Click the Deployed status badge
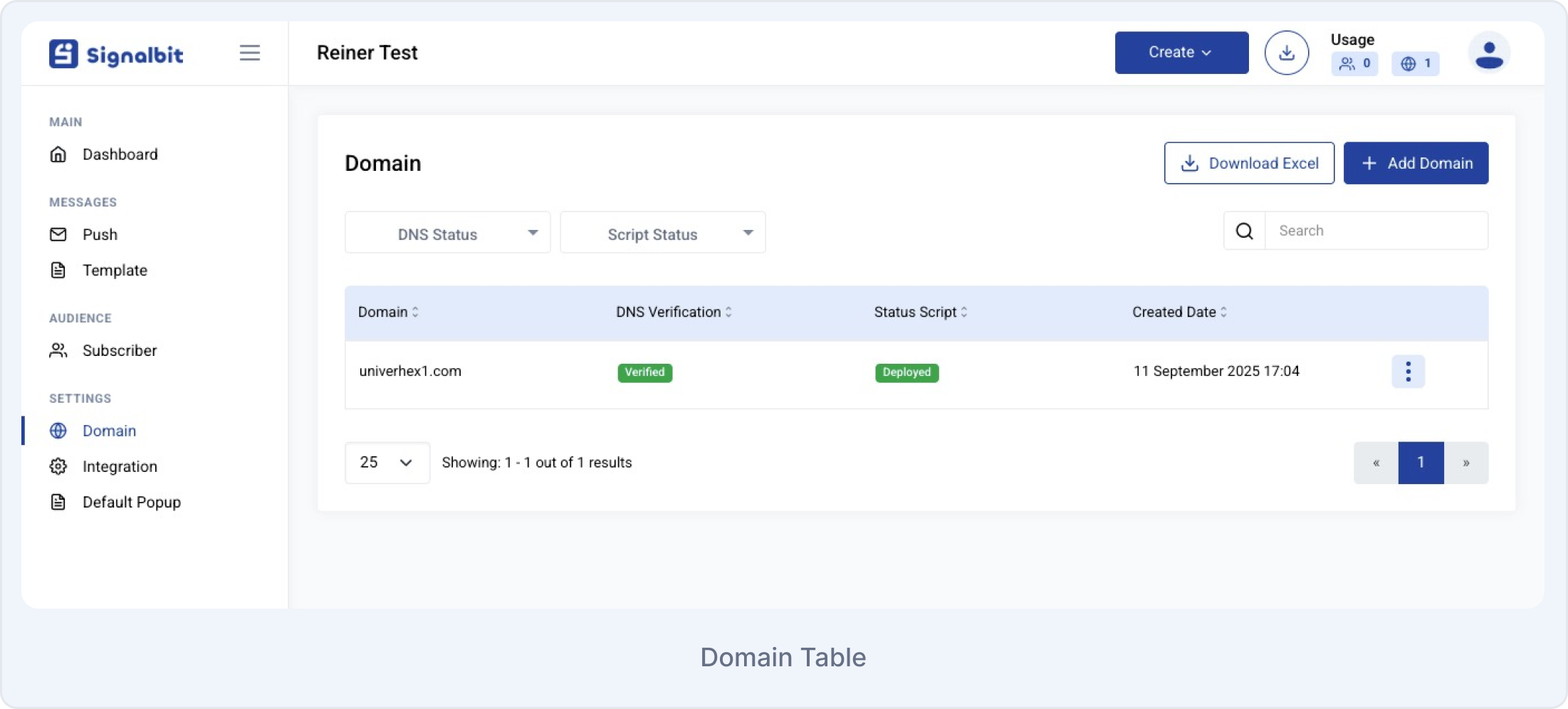 906,372
